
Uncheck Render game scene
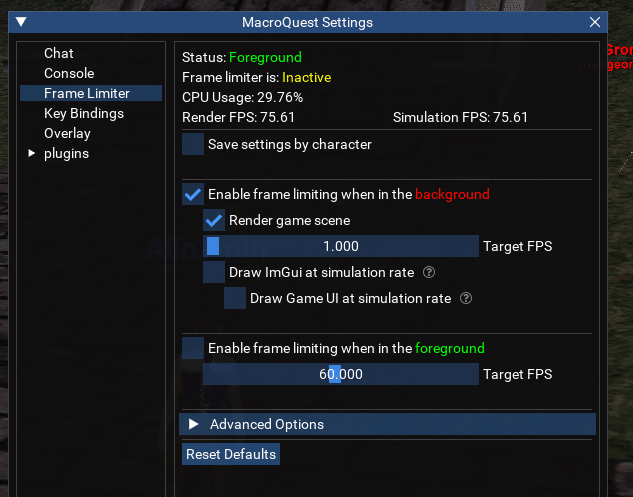[214, 220]
